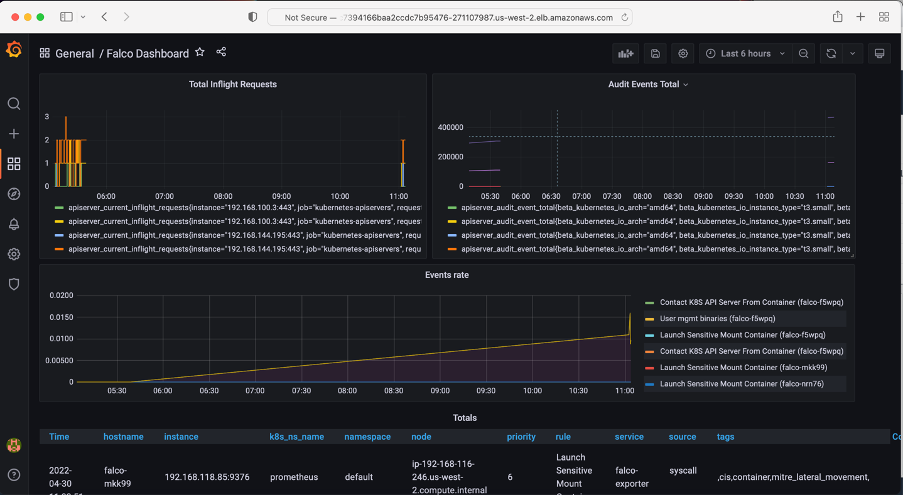
Task: Open the Totals panel title menu
Action: 465,418
